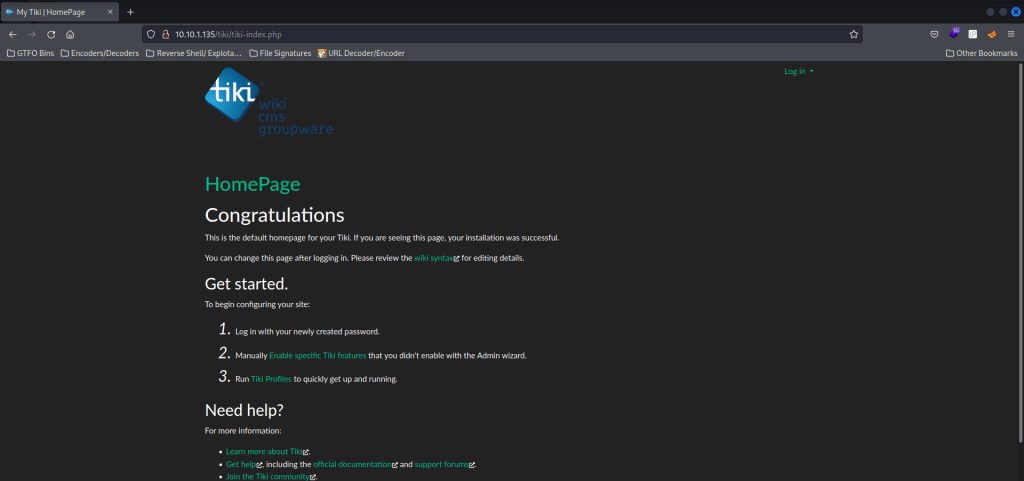Open the official documentation link

click(x=353, y=464)
